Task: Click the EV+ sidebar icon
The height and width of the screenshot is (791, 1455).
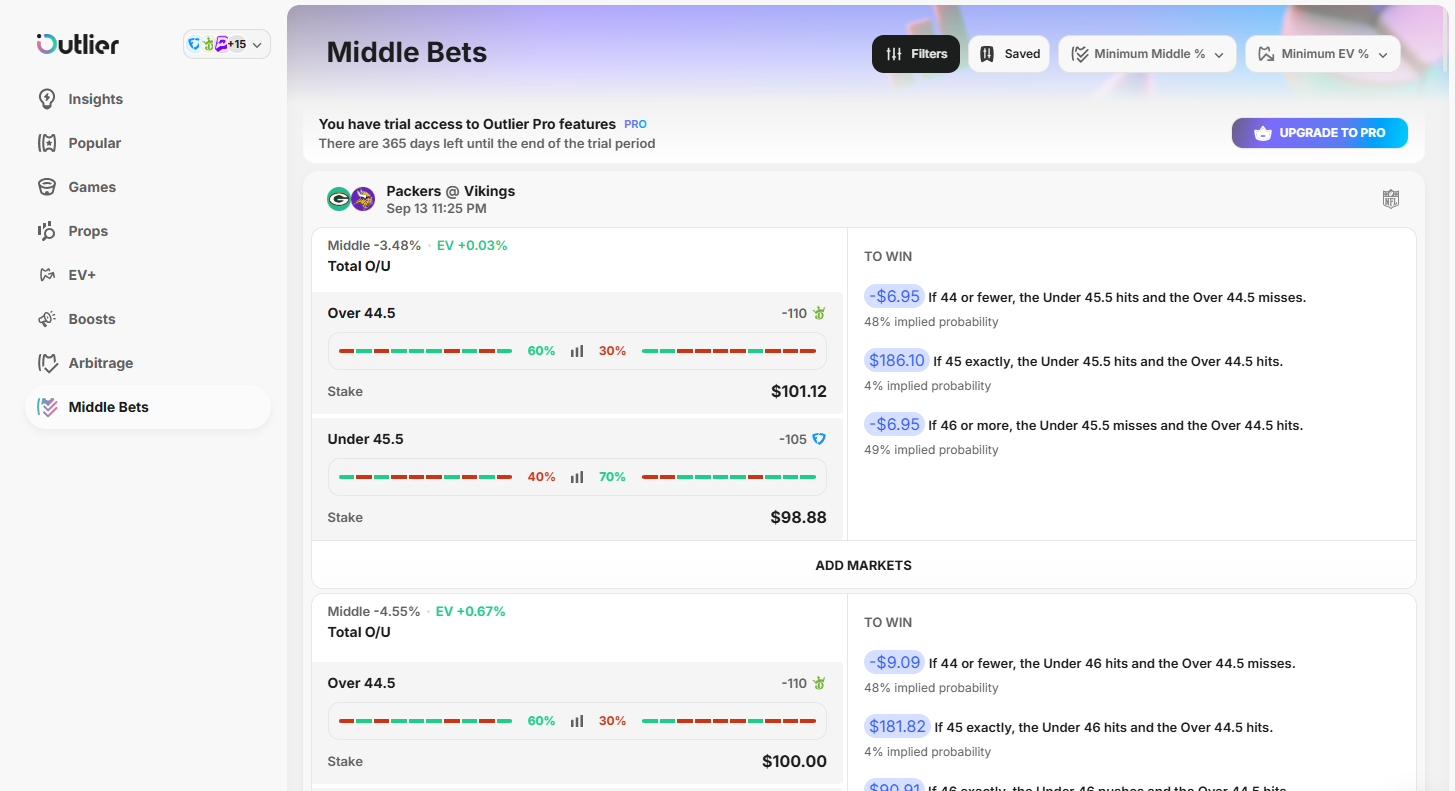Action: click(46, 275)
